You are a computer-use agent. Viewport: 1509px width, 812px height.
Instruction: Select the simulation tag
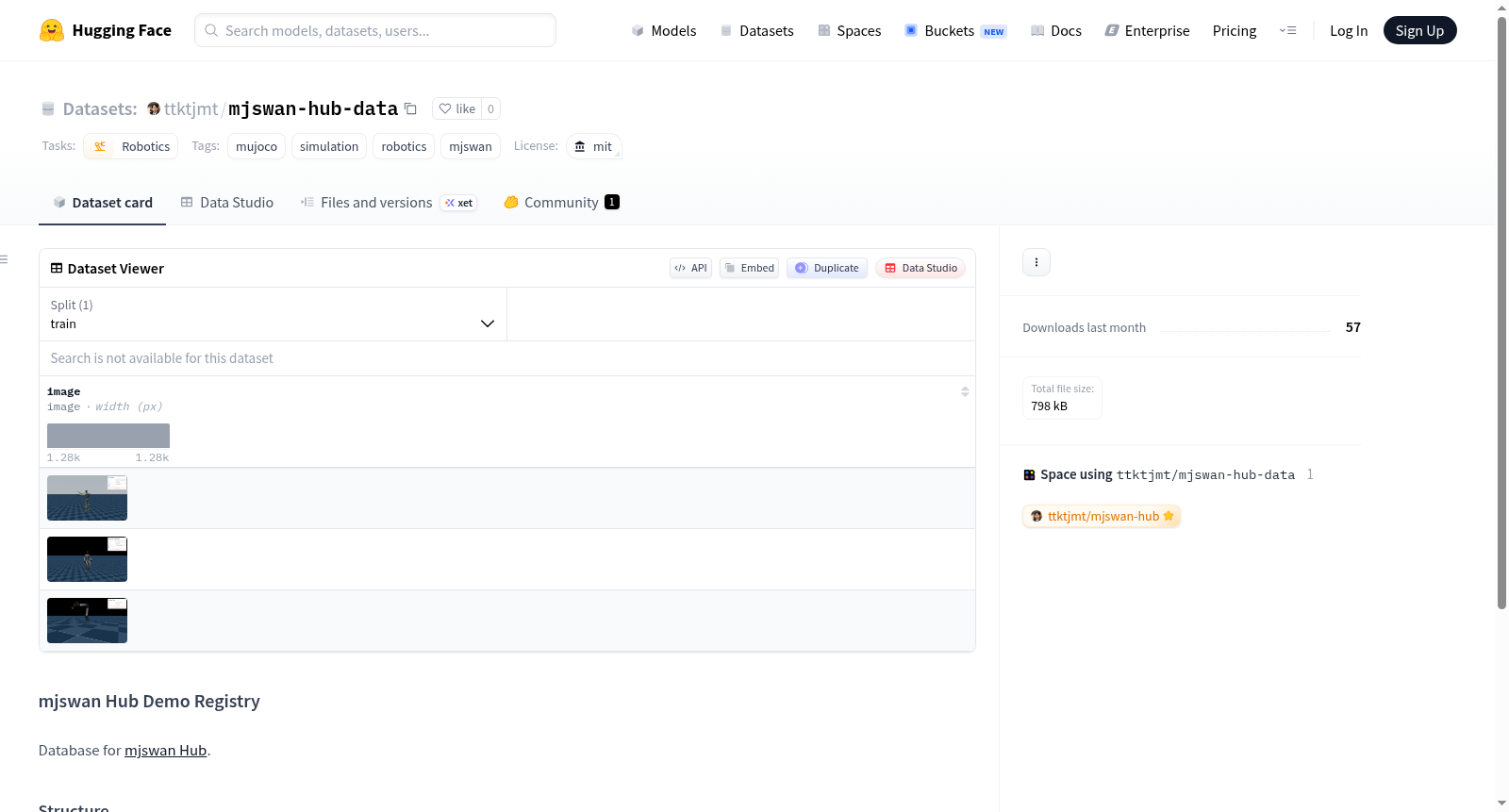pos(329,146)
